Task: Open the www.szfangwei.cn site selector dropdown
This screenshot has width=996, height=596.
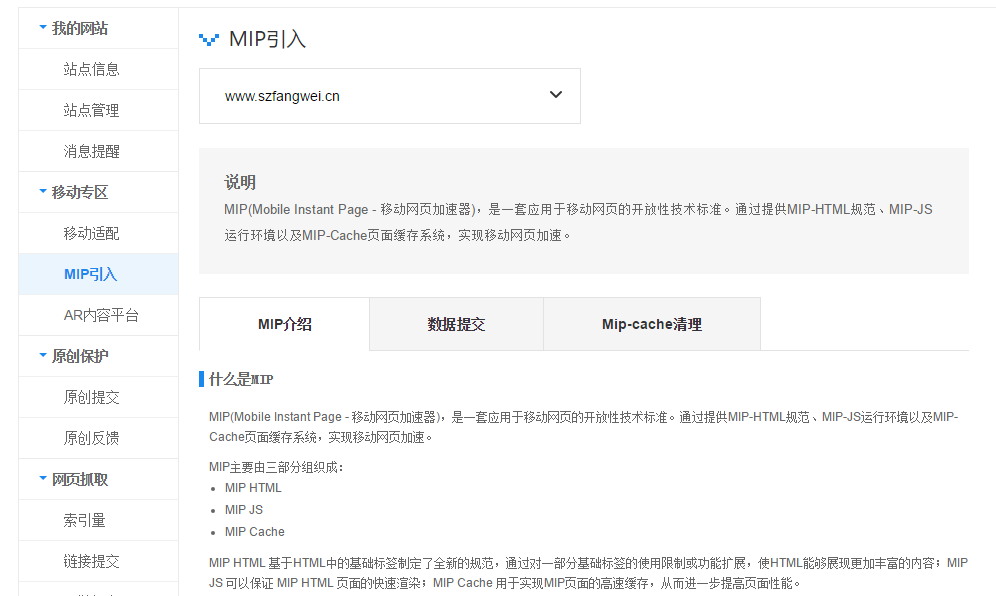Action: pyautogui.click(x=555, y=94)
